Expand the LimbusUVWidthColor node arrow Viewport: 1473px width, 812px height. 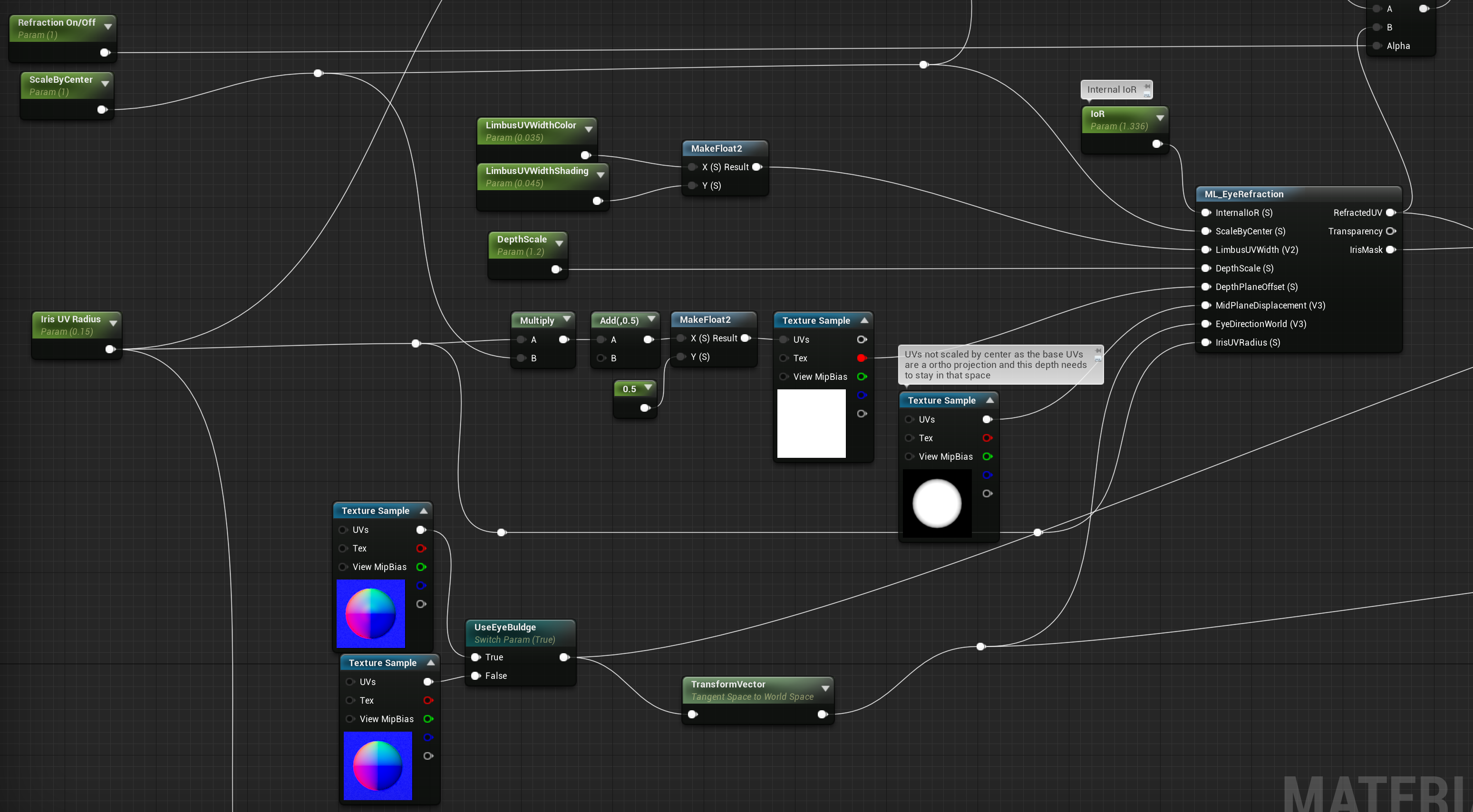tap(589, 129)
